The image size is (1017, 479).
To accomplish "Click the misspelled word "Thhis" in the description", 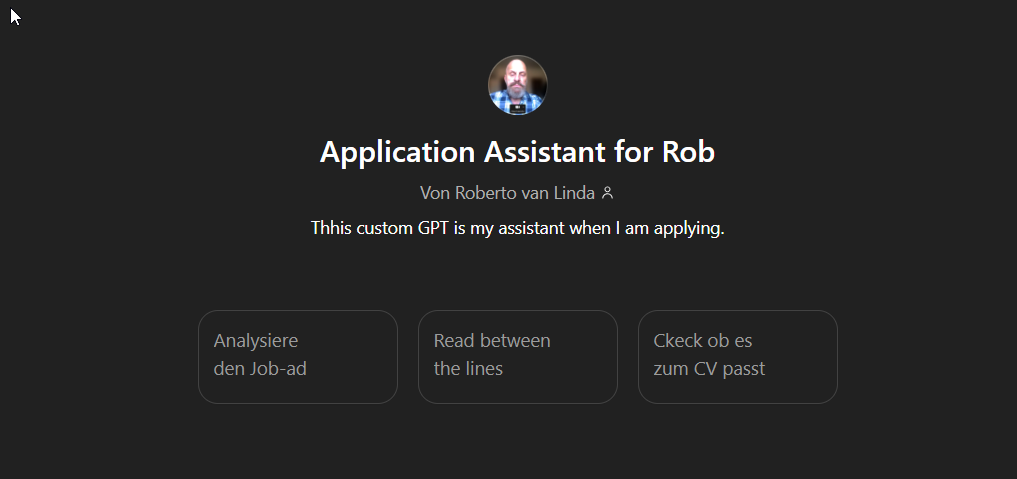I will [331, 228].
